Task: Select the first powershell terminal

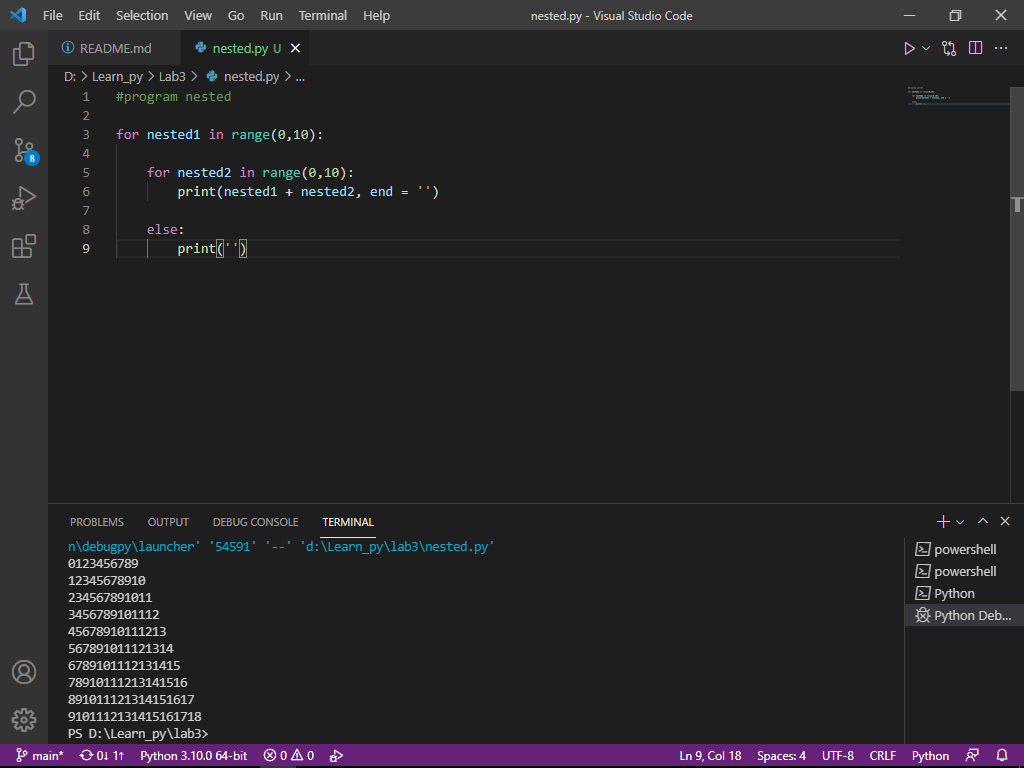Action: tap(964, 549)
